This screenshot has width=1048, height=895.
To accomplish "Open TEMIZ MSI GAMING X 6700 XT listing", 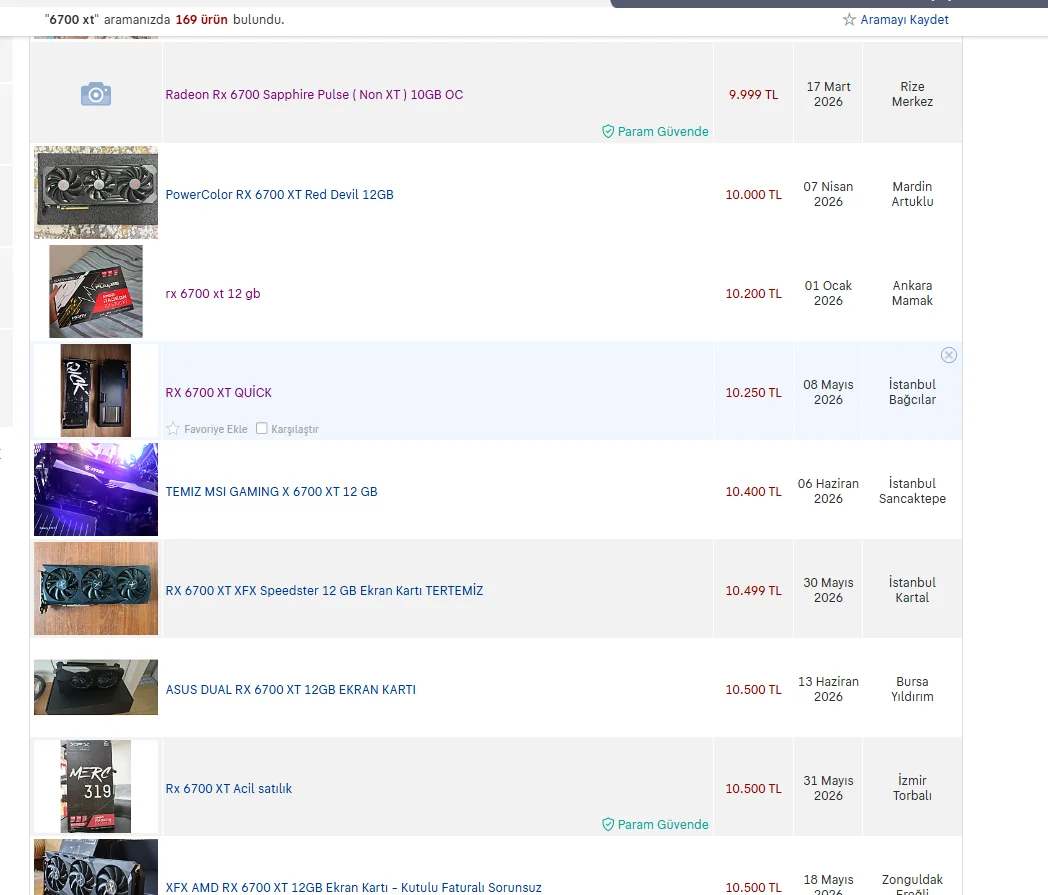I will click(271, 491).
